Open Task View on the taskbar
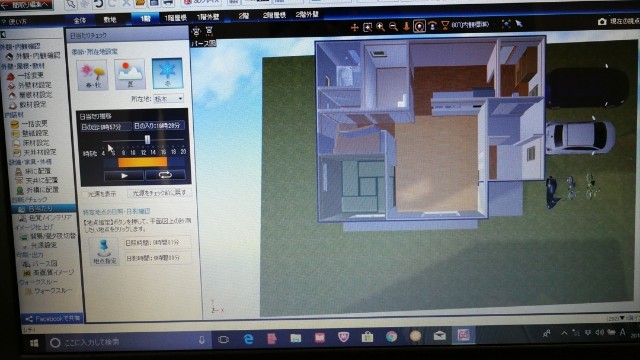Screen dimensions: 640x360 point(223,340)
